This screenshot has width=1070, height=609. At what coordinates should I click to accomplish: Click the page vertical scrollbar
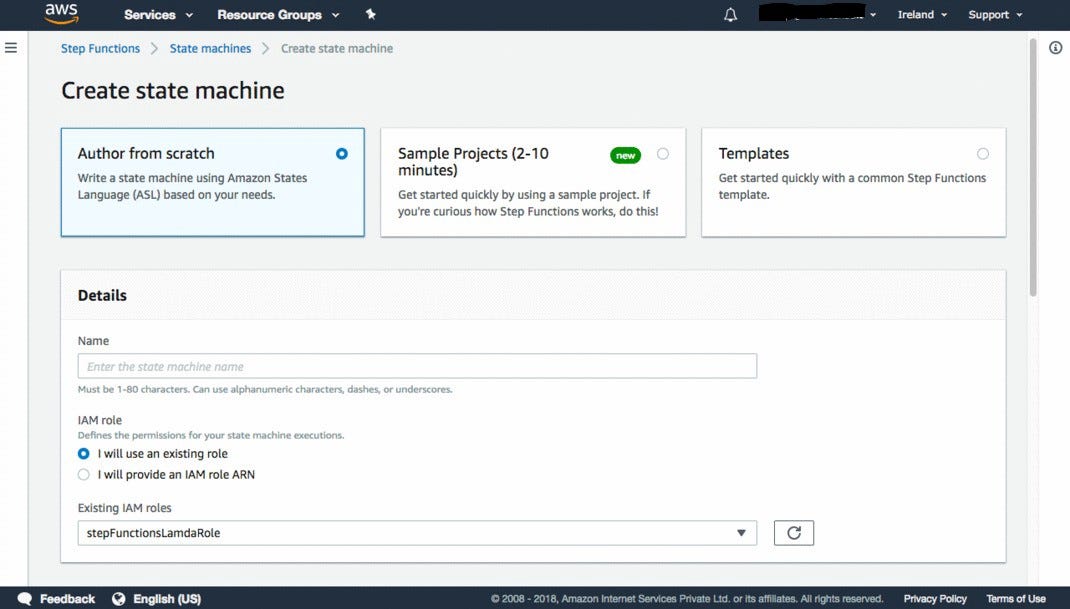(1033, 167)
